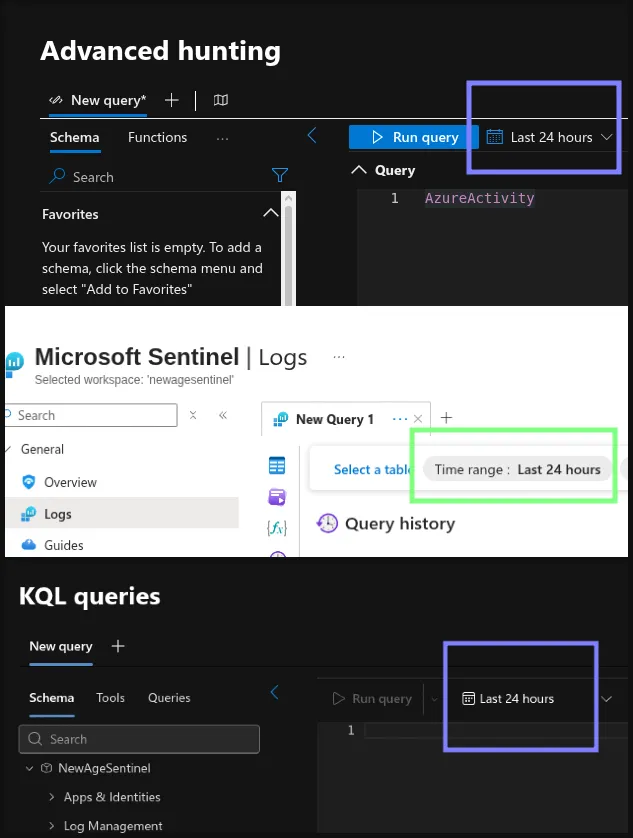Click the filter icon beside the Schema search box
This screenshot has width=633, height=838.
pyautogui.click(x=279, y=176)
